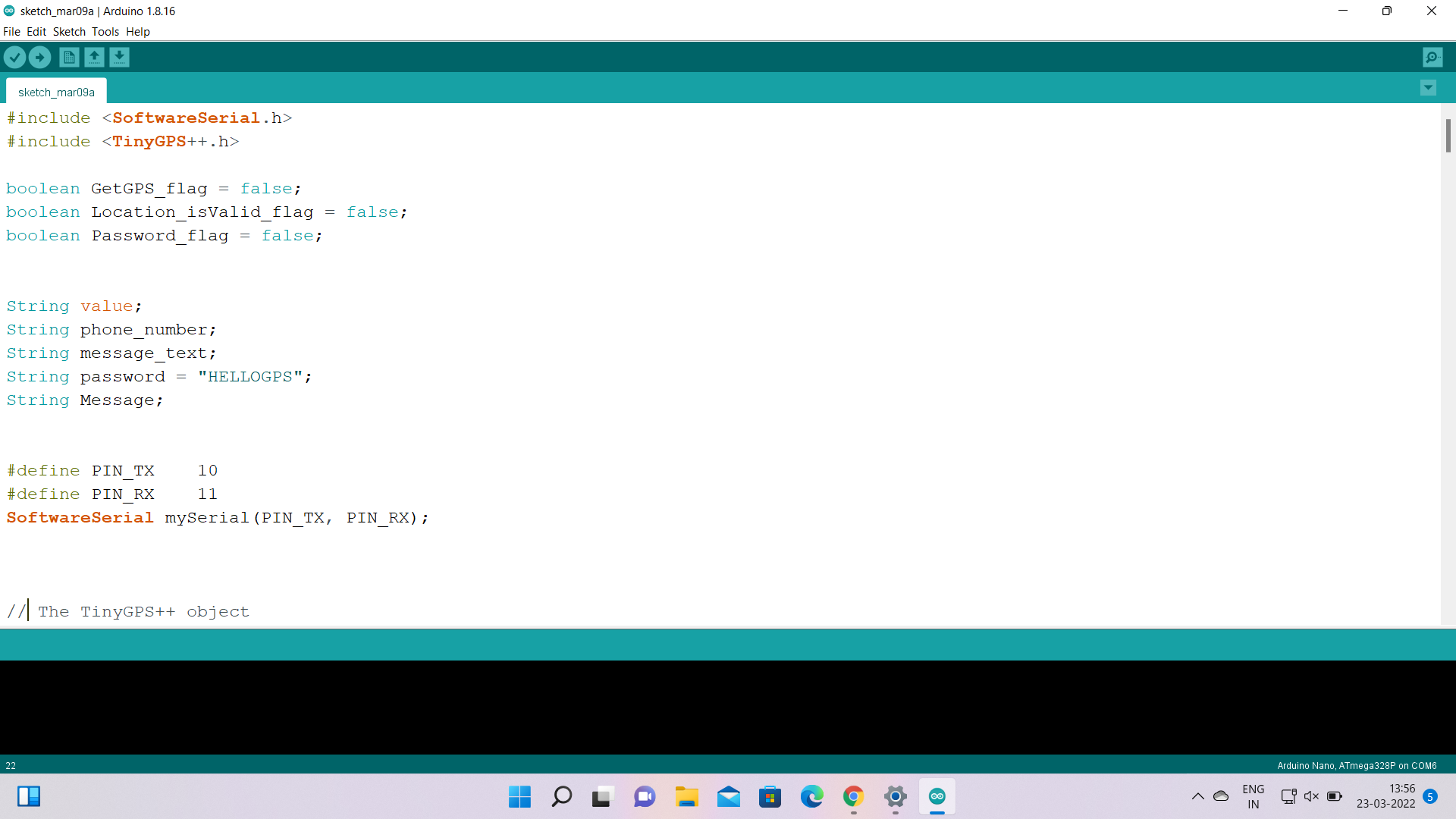1456x819 pixels.
Task: Open the Help menu
Action: pos(138,32)
